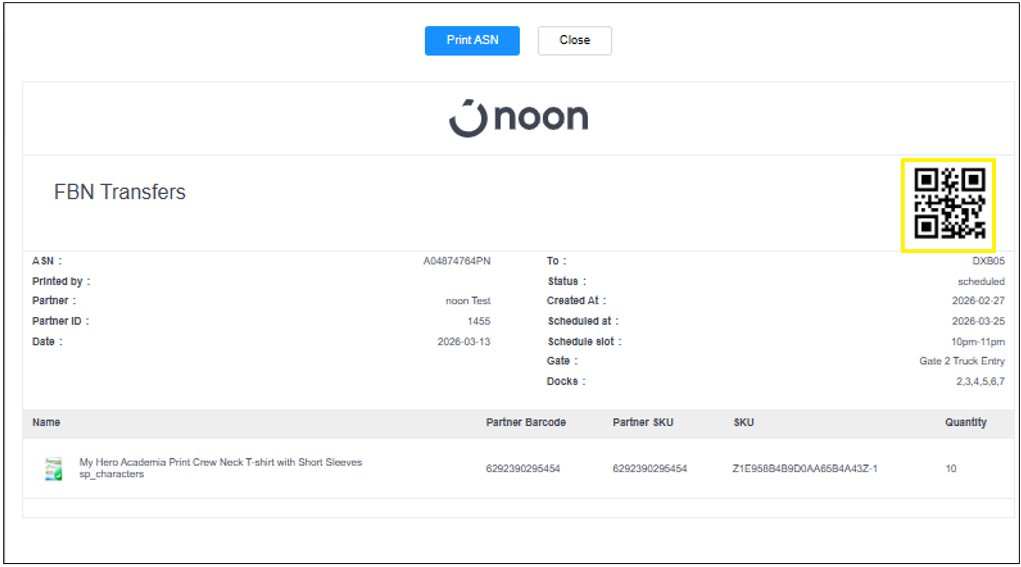
Task: Click the Partner SKU column header
Action: point(643,422)
